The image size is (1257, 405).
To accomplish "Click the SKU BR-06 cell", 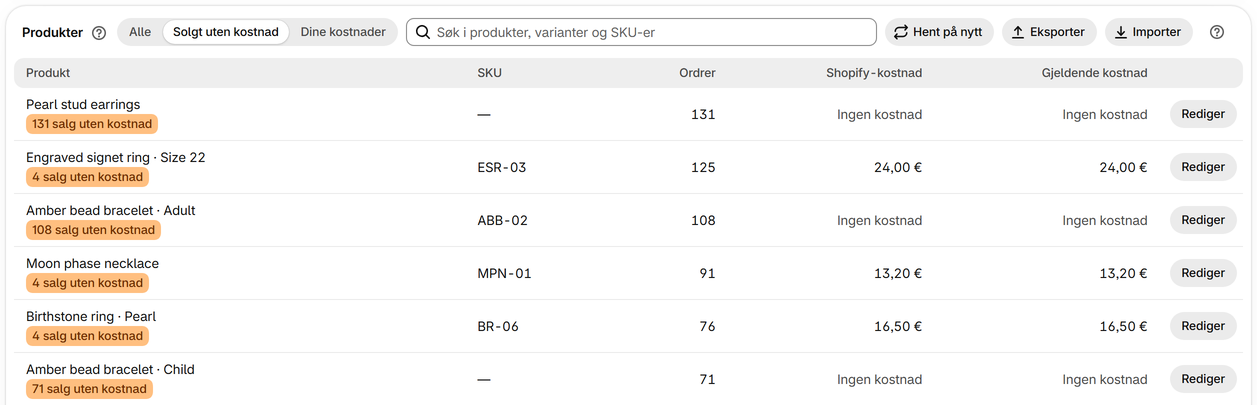I will (498, 326).
